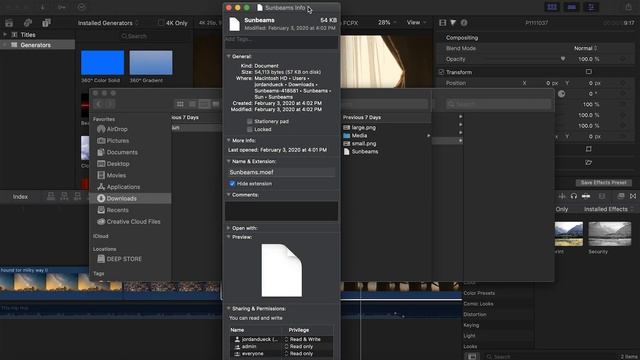
Task: Click the photos and audio sidebar icon
Action: point(28,23)
